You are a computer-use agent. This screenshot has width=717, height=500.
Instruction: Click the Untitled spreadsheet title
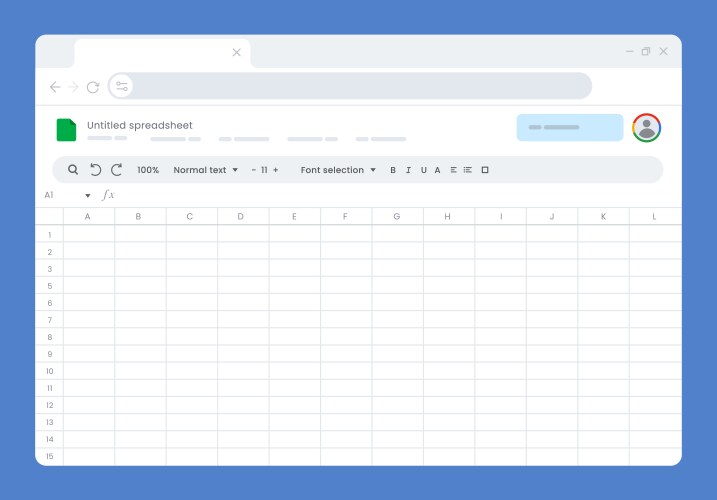[x=140, y=125]
